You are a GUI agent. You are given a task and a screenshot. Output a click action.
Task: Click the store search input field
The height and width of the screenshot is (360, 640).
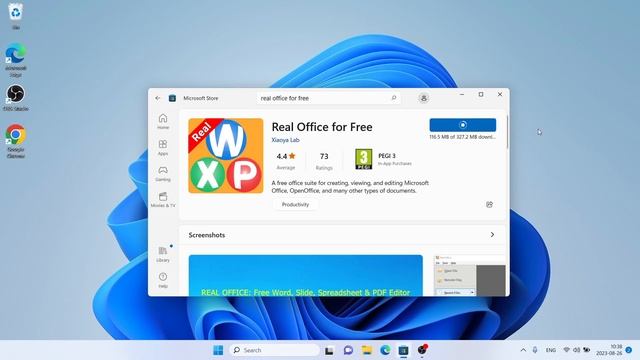point(329,98)
